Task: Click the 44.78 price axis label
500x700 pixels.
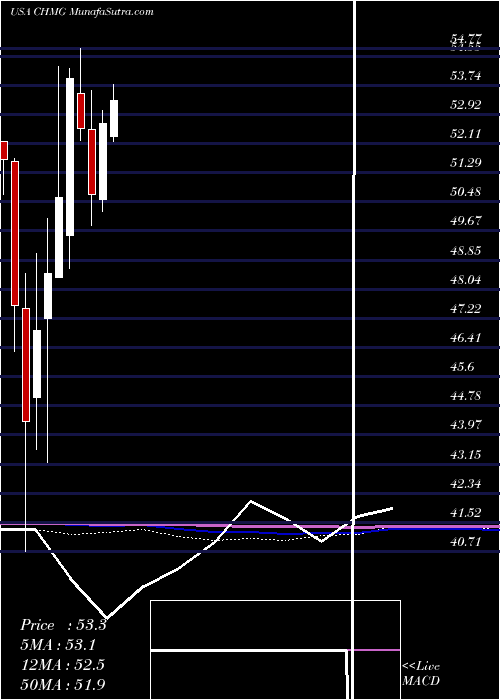Action: [466, 396]
